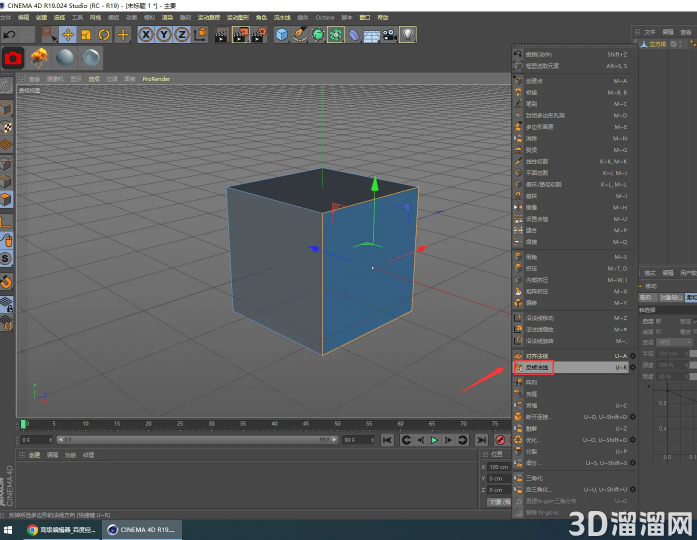Image resolution: width=697 pixels, height=540 pixels.
Task: Click the Y position 0 cm field
Action: click(499, 478)
